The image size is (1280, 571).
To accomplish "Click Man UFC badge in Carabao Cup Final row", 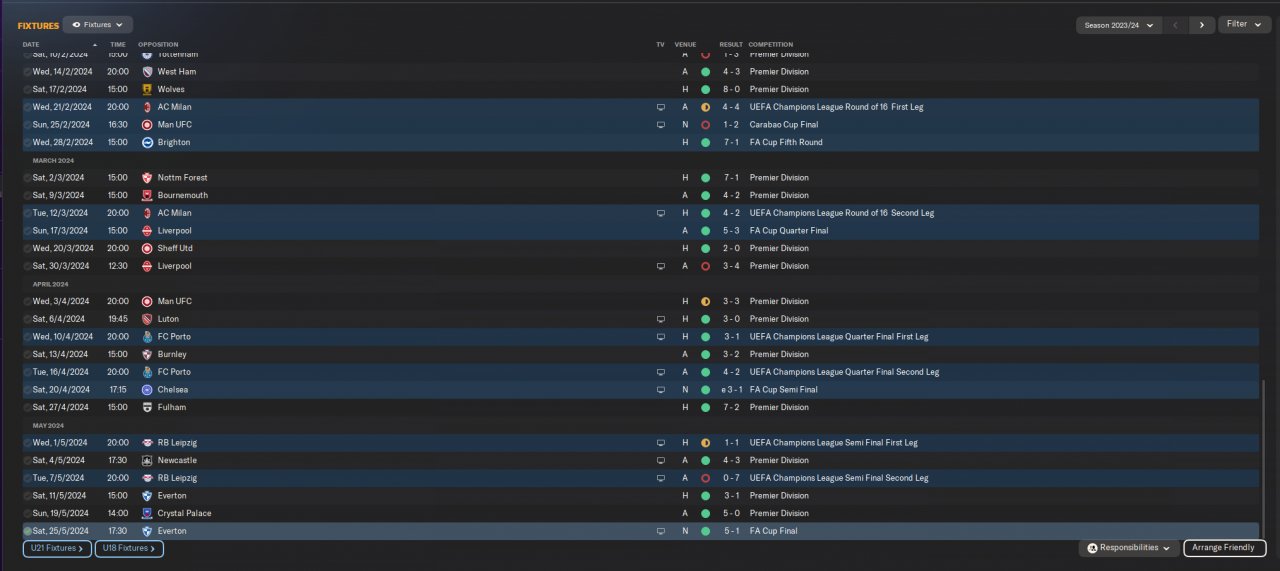I will pos(147,125).
